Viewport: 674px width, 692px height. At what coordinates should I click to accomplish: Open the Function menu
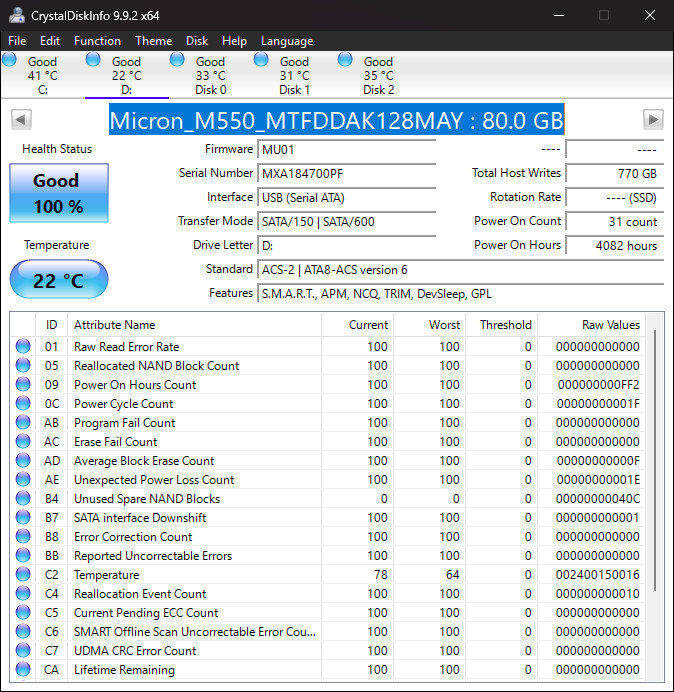[97, 41]
